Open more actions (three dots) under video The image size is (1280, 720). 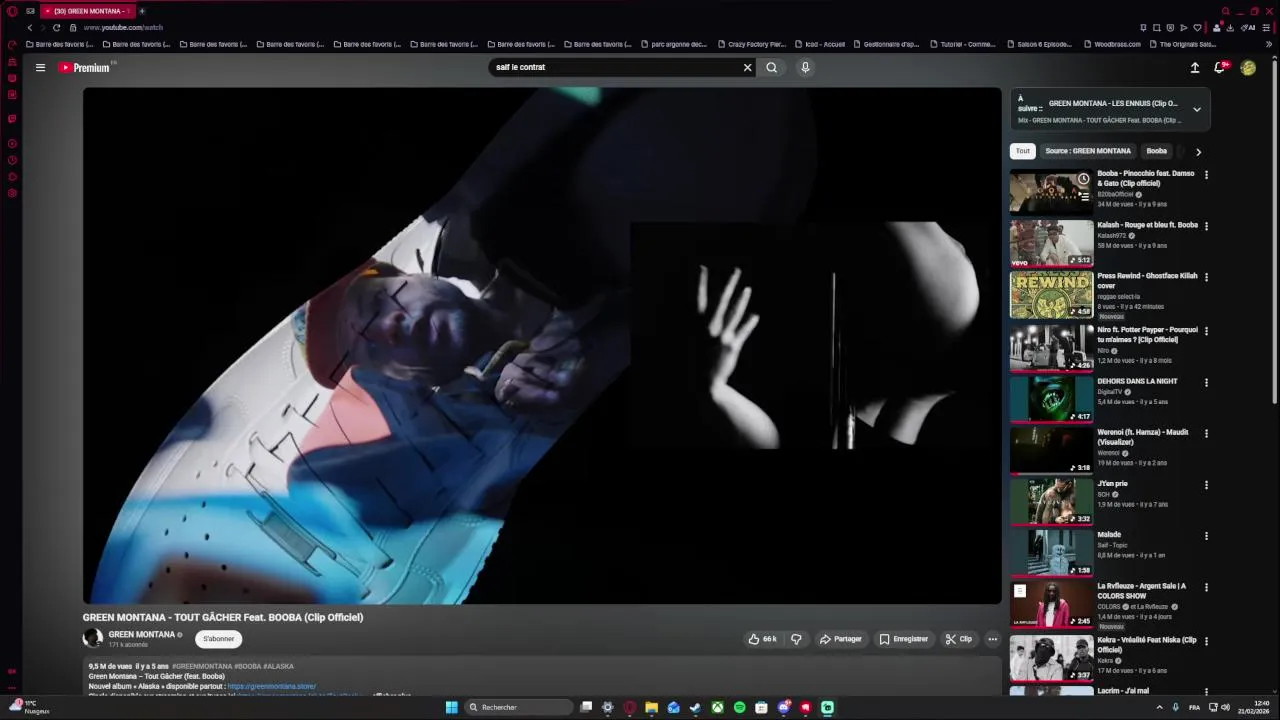pyautogui.click(x=992, y=639)
